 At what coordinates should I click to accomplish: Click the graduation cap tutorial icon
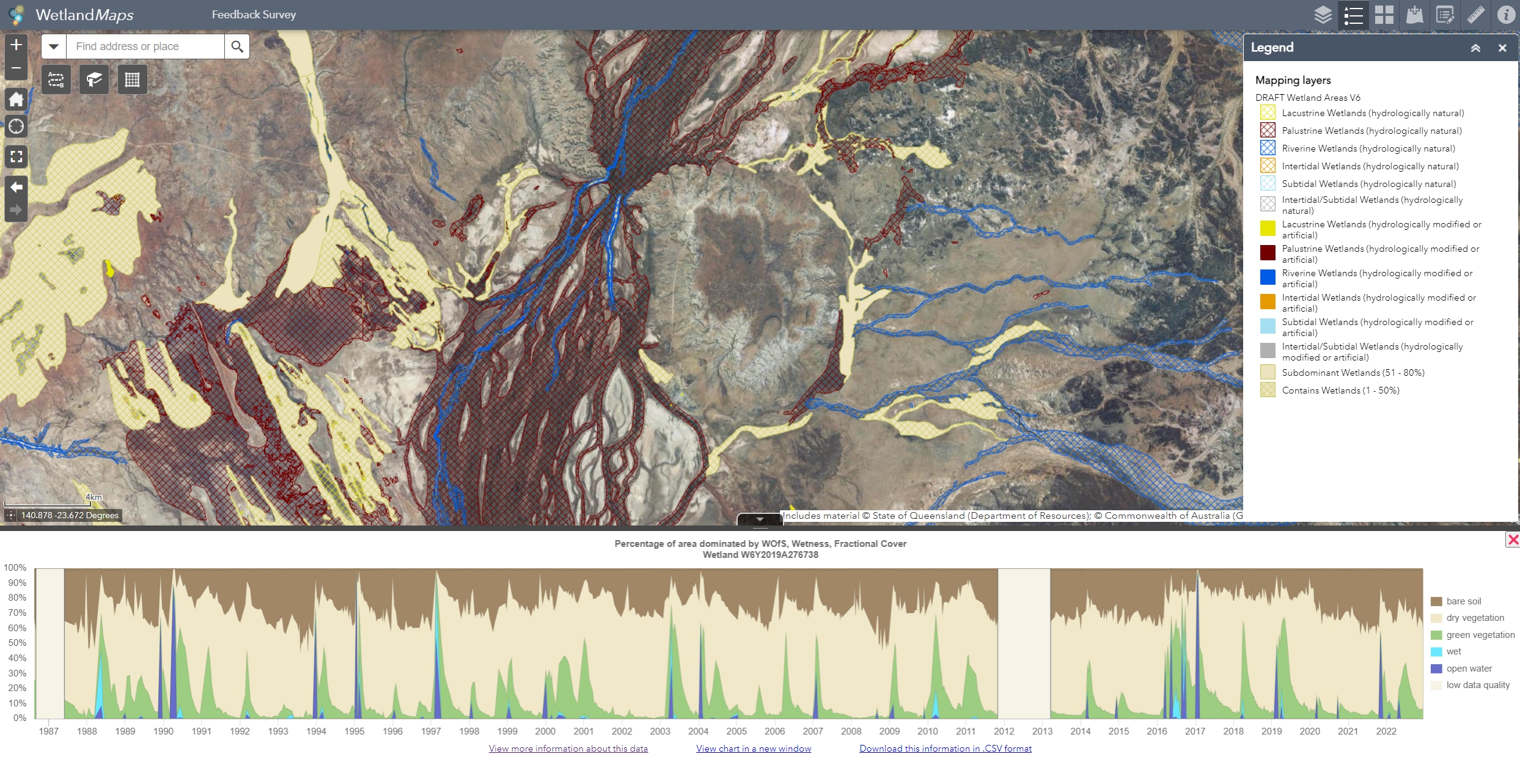point(94,79)
